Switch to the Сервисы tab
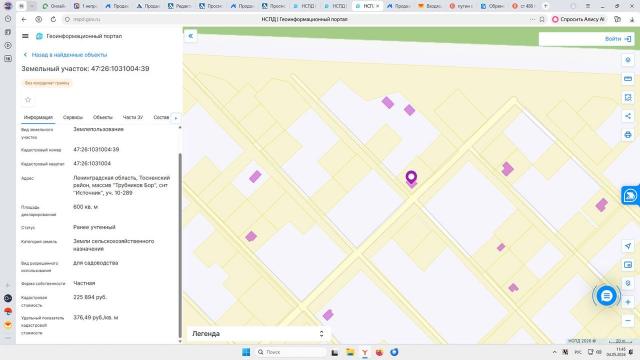The height and width of the screenshot is (360, 640). (x=73, y=117)
